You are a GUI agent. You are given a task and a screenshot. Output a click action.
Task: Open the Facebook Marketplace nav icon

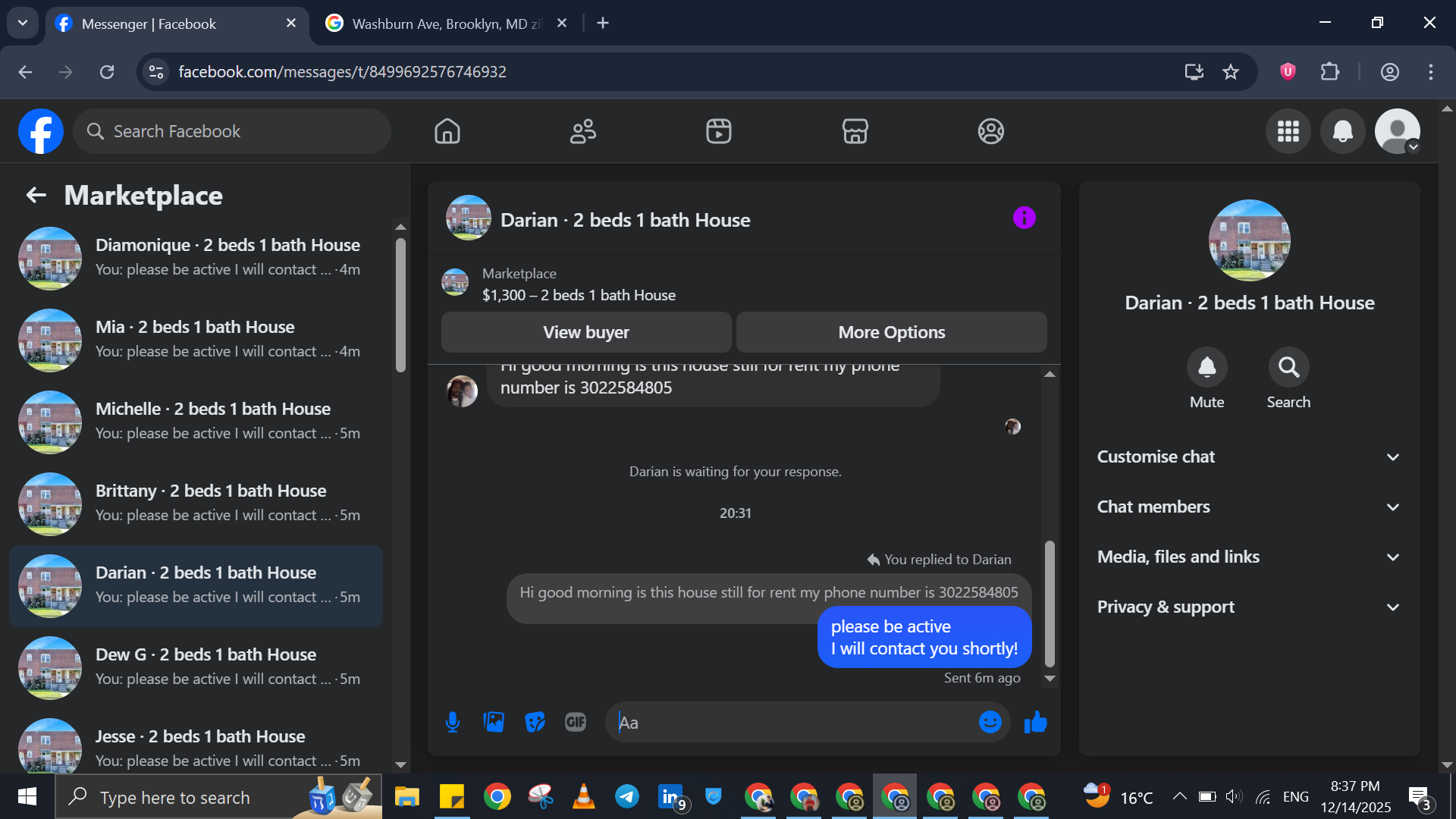pos(855,131)
